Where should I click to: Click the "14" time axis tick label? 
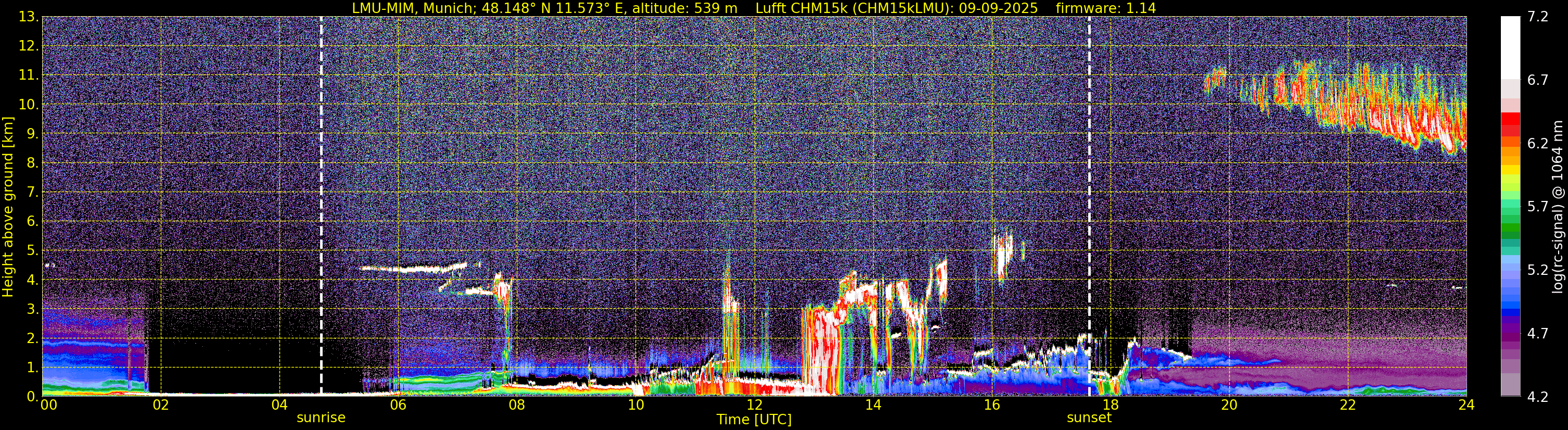coord(873,406)
